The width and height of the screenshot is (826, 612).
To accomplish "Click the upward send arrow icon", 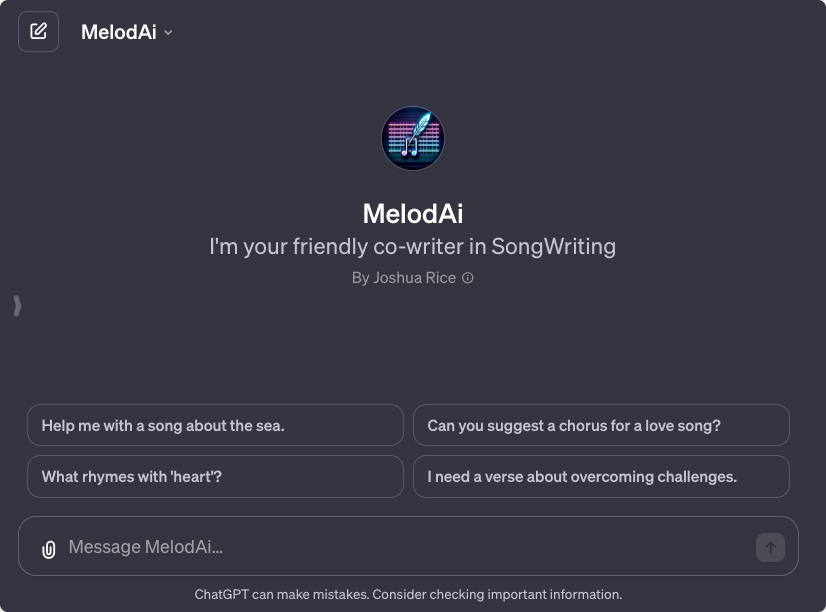I will [x=769, y=547].
